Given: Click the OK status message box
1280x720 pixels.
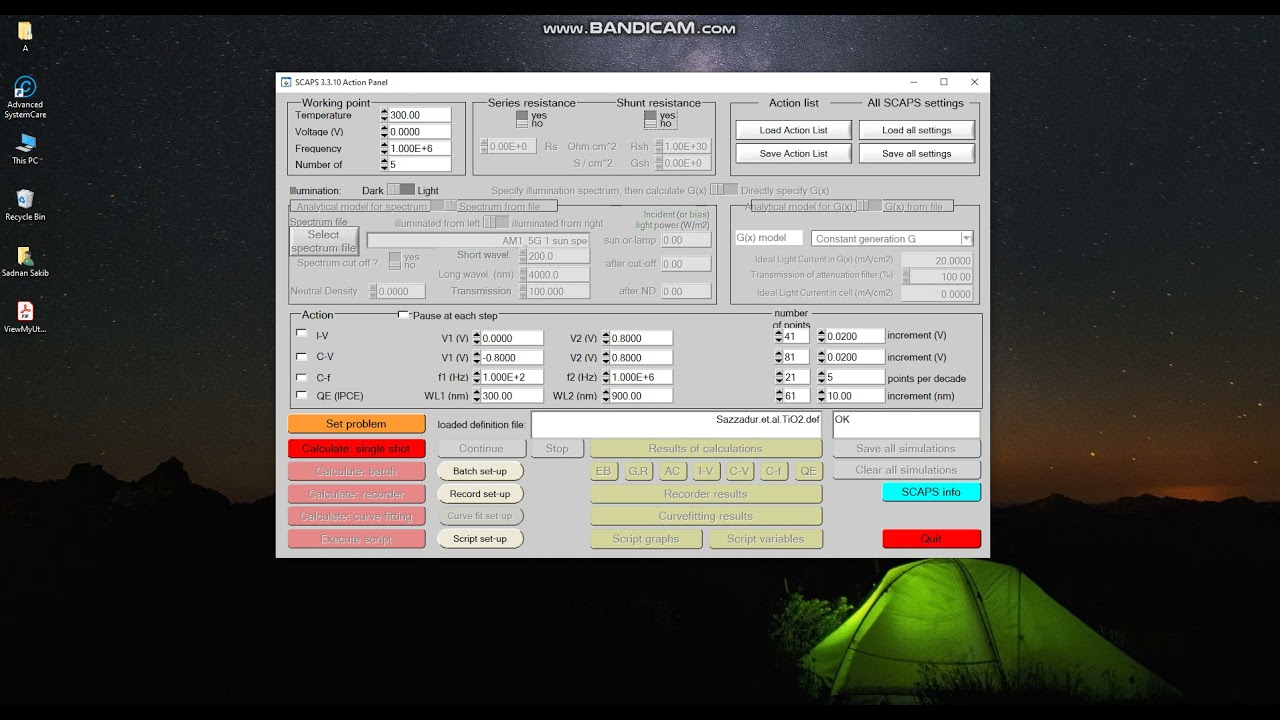Looking at the screenshot, I should tap(905, 424).
